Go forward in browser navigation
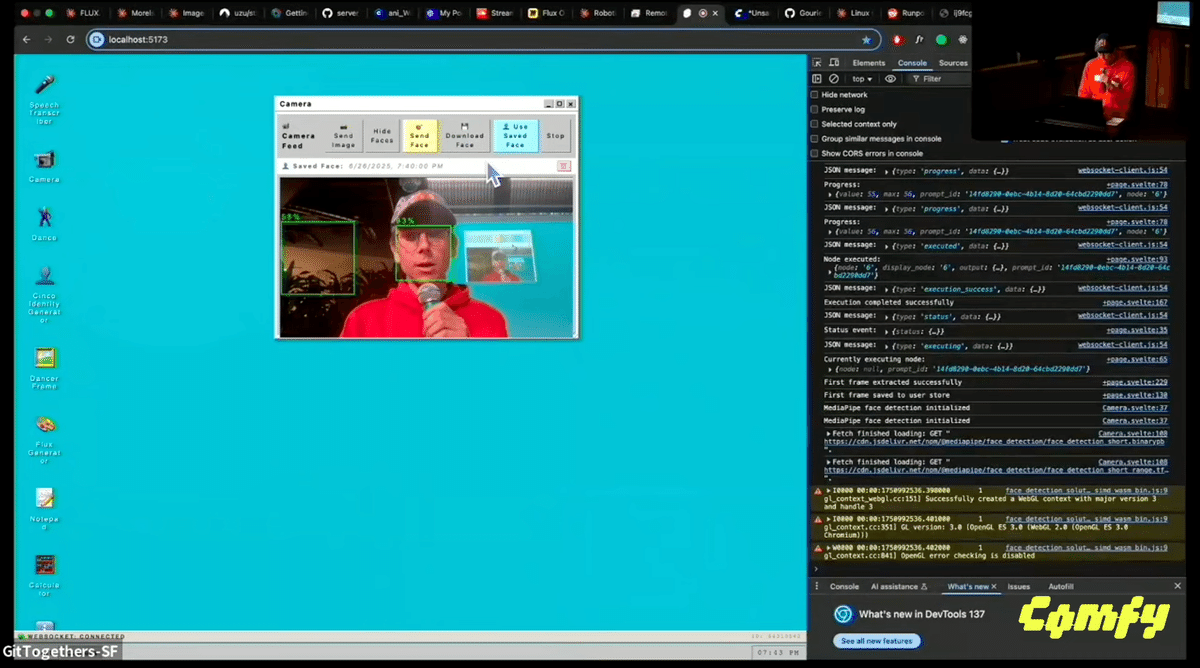Screen dimensions: 1200x668 47,40
